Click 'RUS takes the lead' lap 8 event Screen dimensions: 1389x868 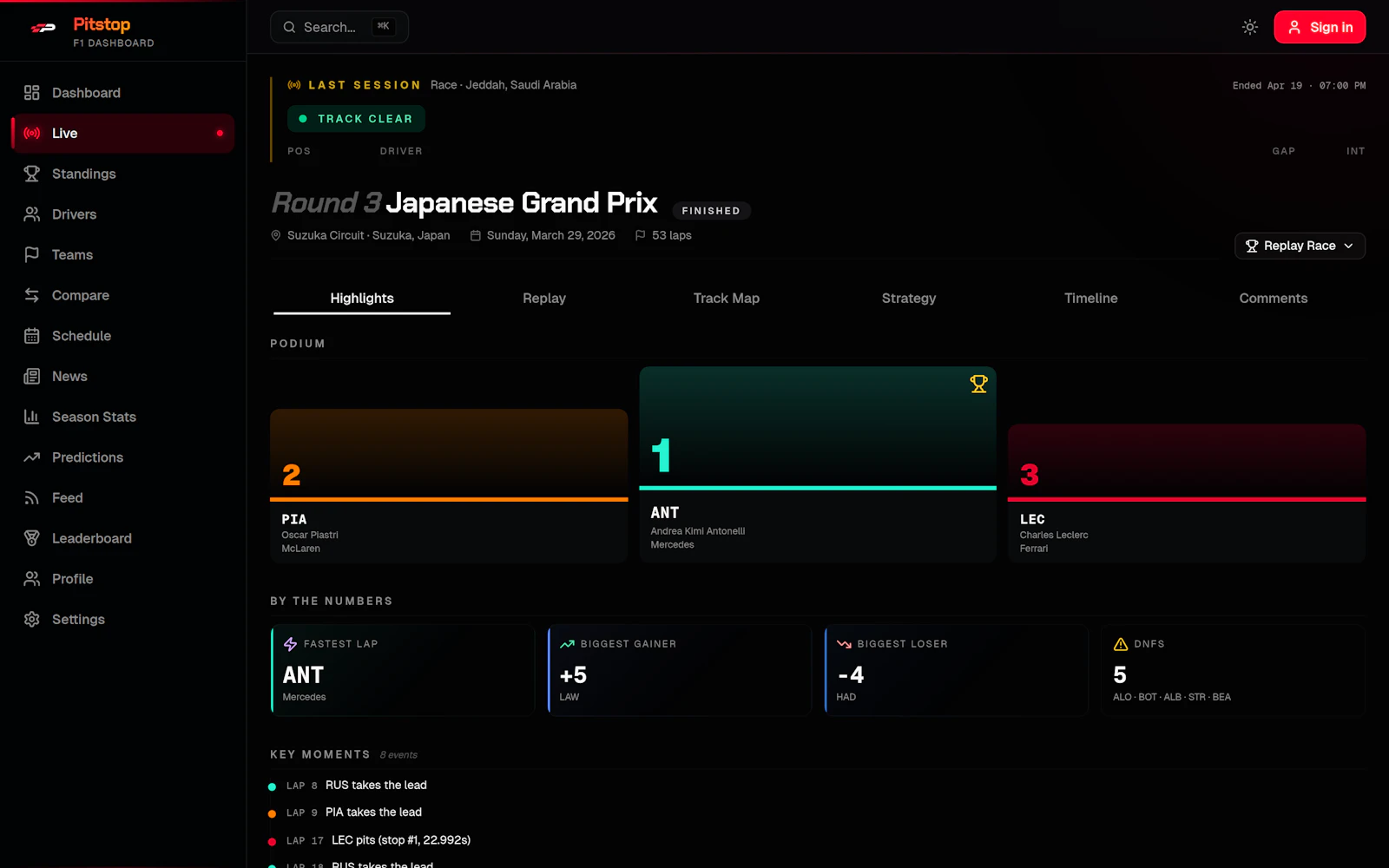pyautogui.click(x=376, y=786)
